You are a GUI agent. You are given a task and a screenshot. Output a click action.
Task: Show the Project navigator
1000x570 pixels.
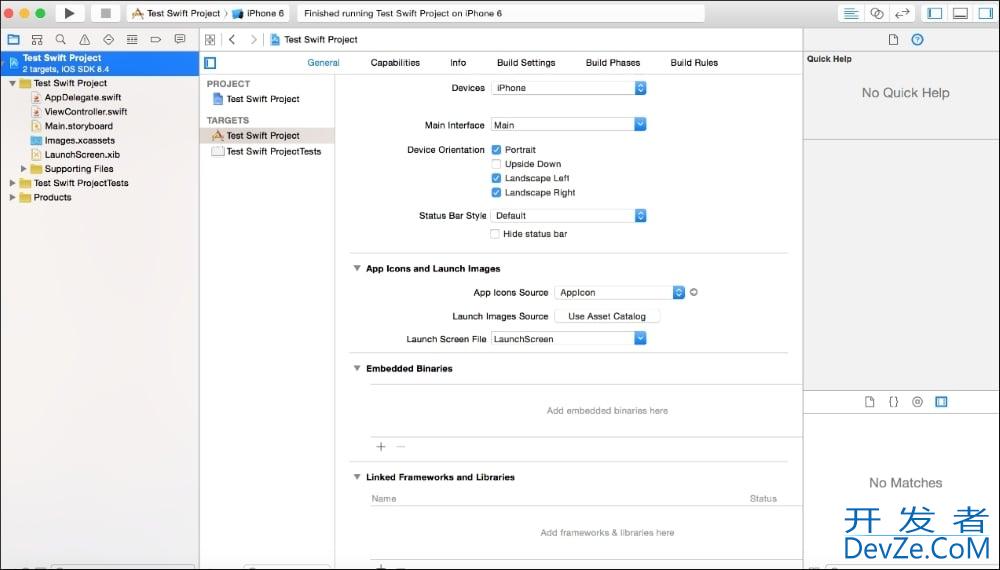[x=13, y=40]
